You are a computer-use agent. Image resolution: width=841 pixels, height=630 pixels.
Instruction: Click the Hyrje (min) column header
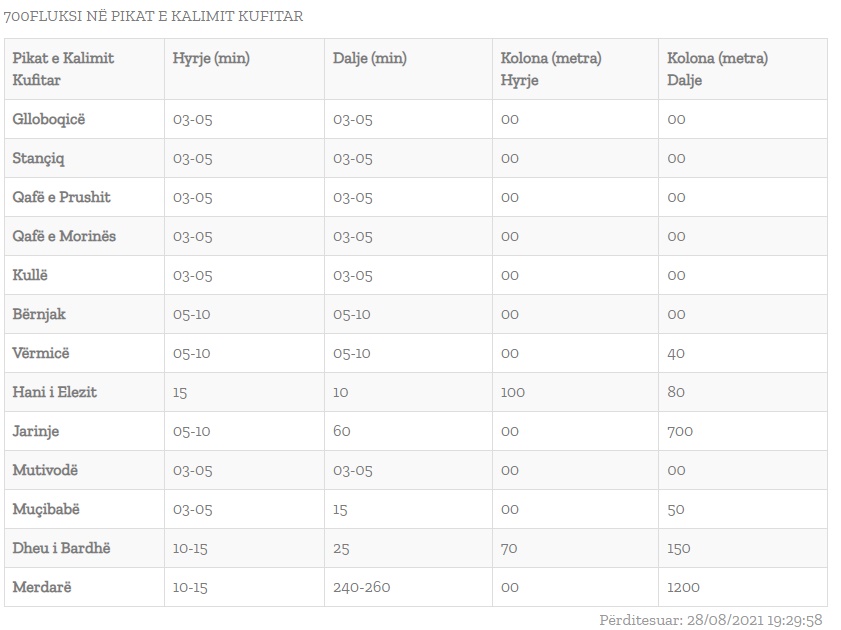coord(211,58)
